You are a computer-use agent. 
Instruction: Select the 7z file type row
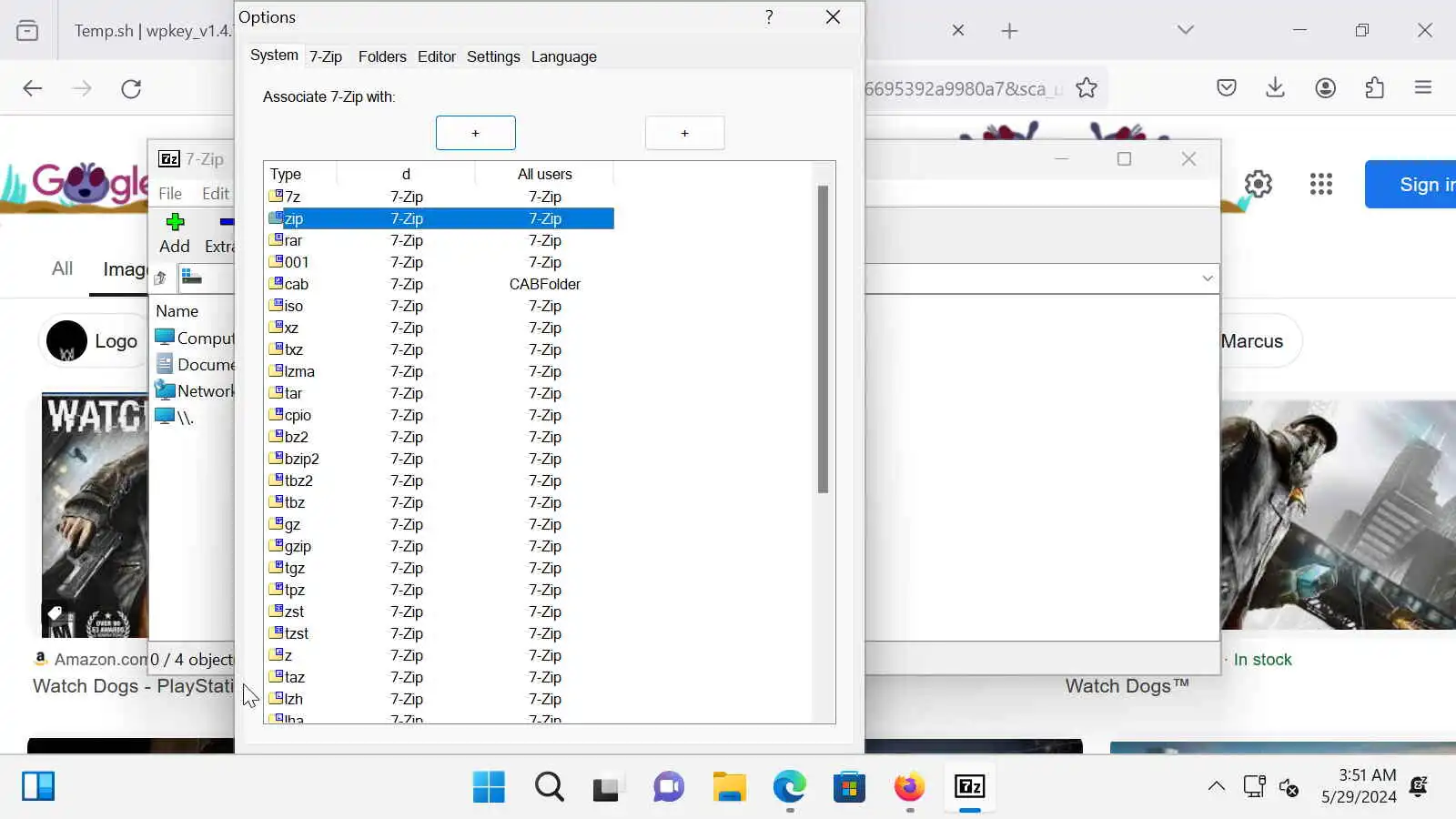pyautogui.click(x=440, y=197)
